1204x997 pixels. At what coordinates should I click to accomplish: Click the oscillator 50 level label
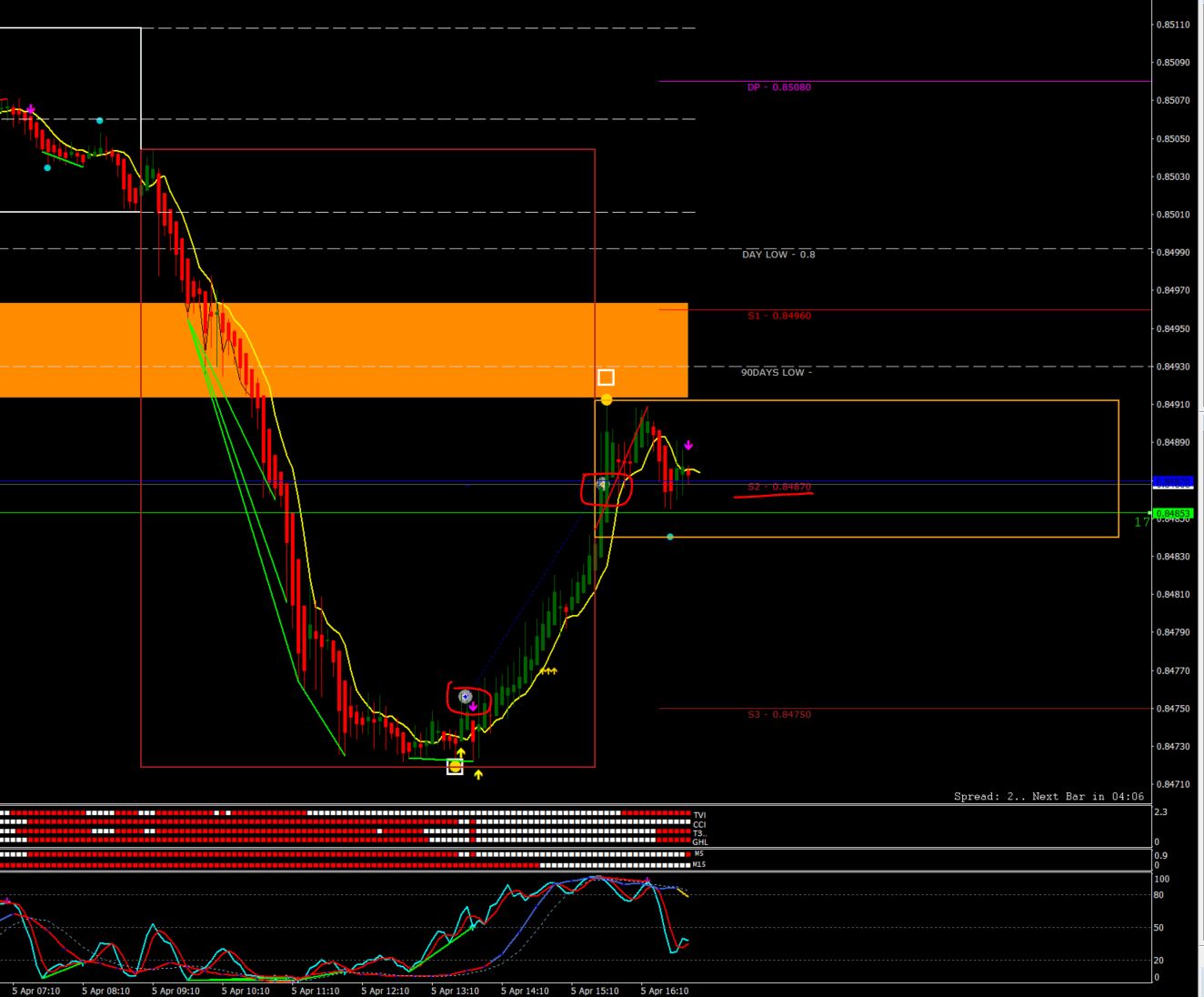point(1159,927)
